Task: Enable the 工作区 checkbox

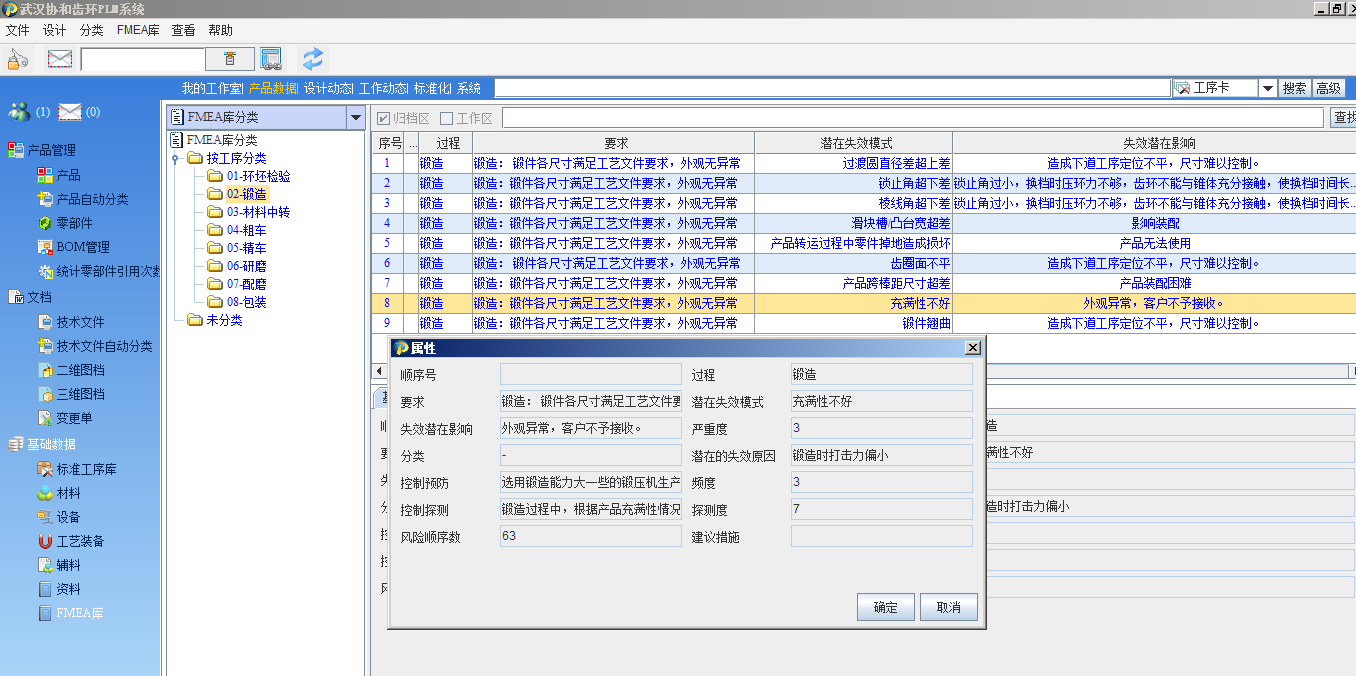Action: [447, 119]
